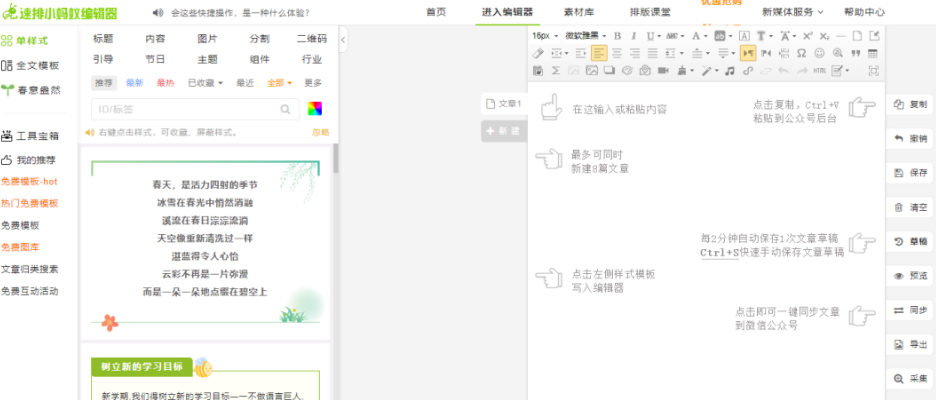Viewport: 936px width, 400px height.
Task: Open the rainbow color picker swatch
Action: point(315,109)
